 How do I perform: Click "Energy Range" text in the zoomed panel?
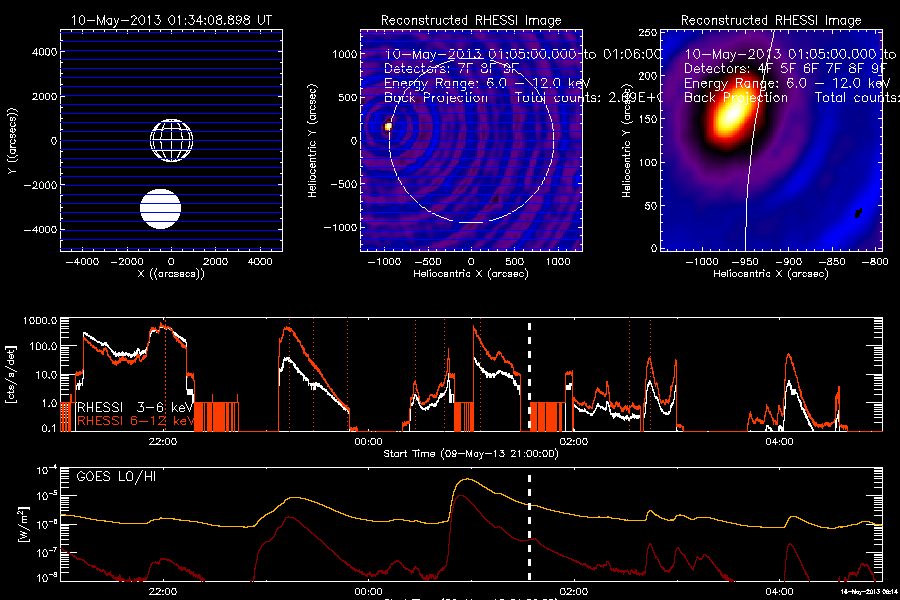[731, 83]
